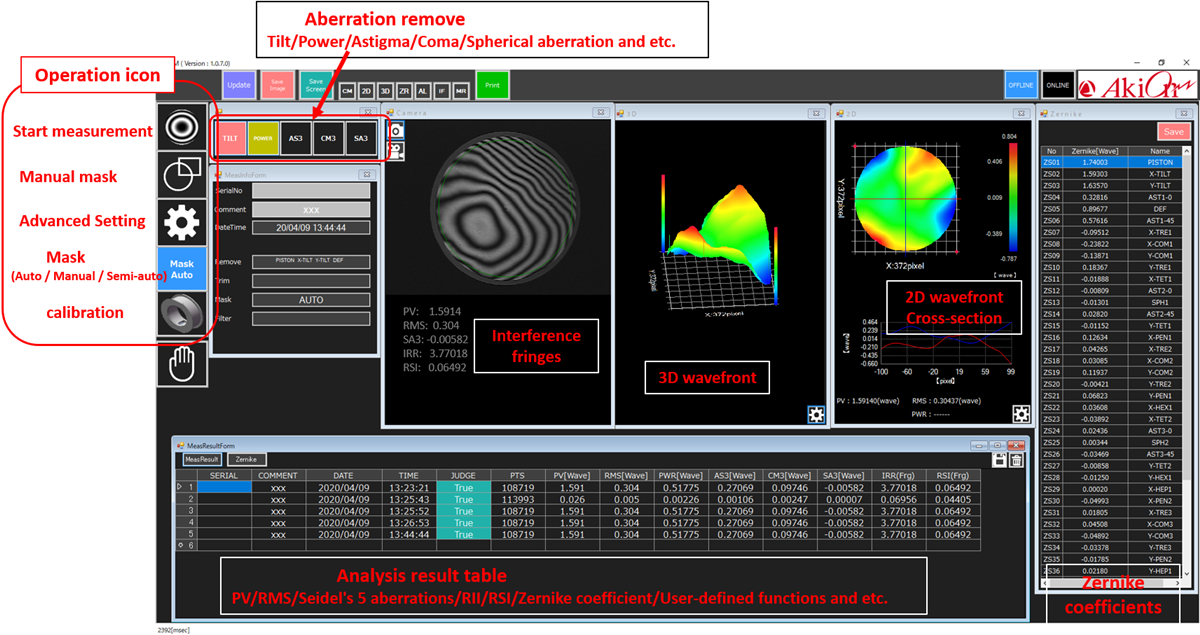Select the video capture icon in Camera panel
This screenshot has width=1200, height=635.
[396, 151]
